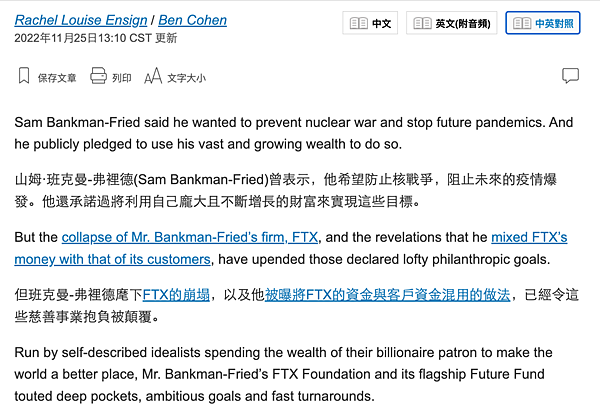Screen dimensions: 600x417
Task: Click the 保存文章 label
Action: (x=57, y=77)
